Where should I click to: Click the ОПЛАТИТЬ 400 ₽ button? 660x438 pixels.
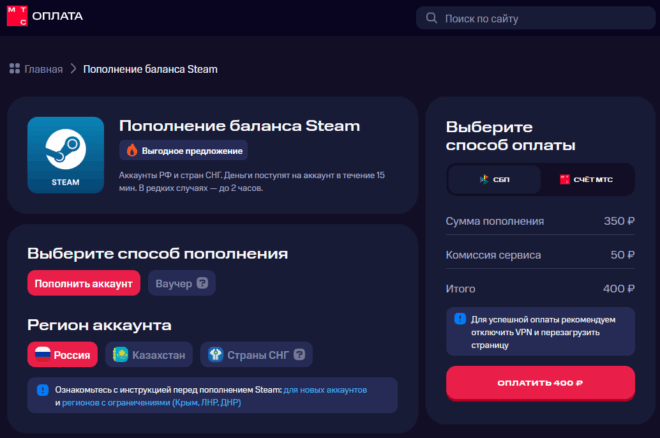tap(540, 383)
